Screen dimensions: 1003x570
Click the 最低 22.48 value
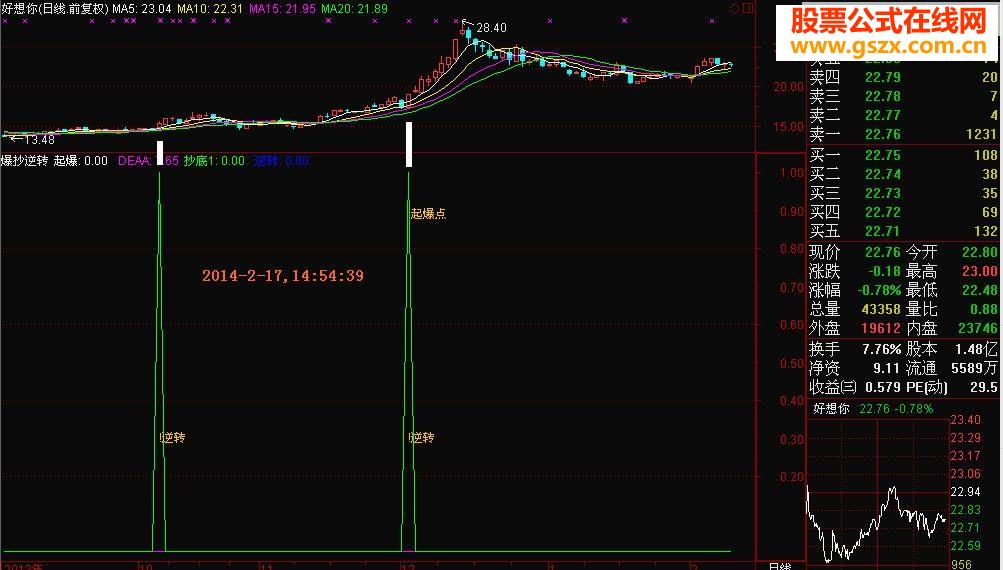980,290
